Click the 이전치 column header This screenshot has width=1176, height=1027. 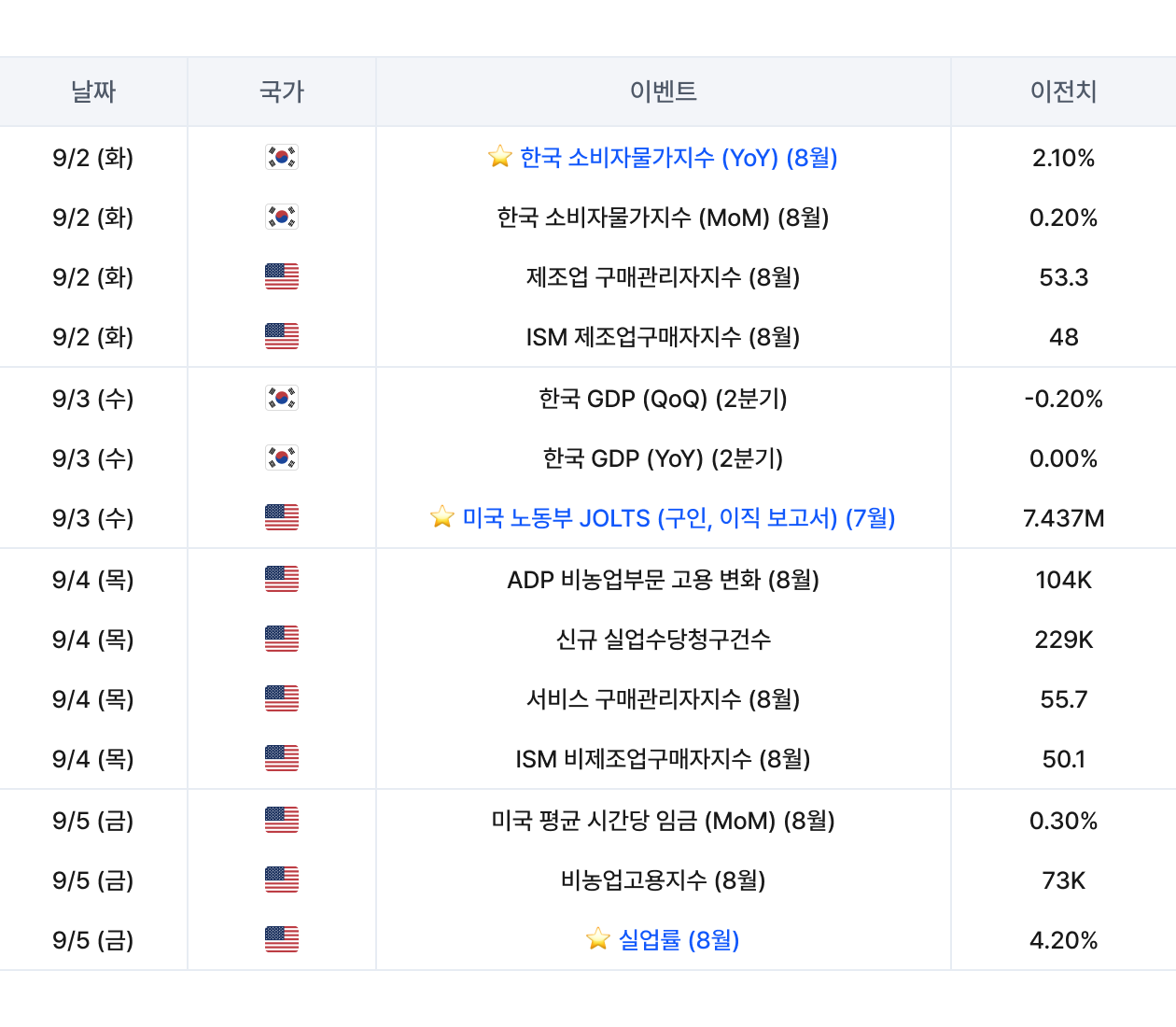(1063, 91)
